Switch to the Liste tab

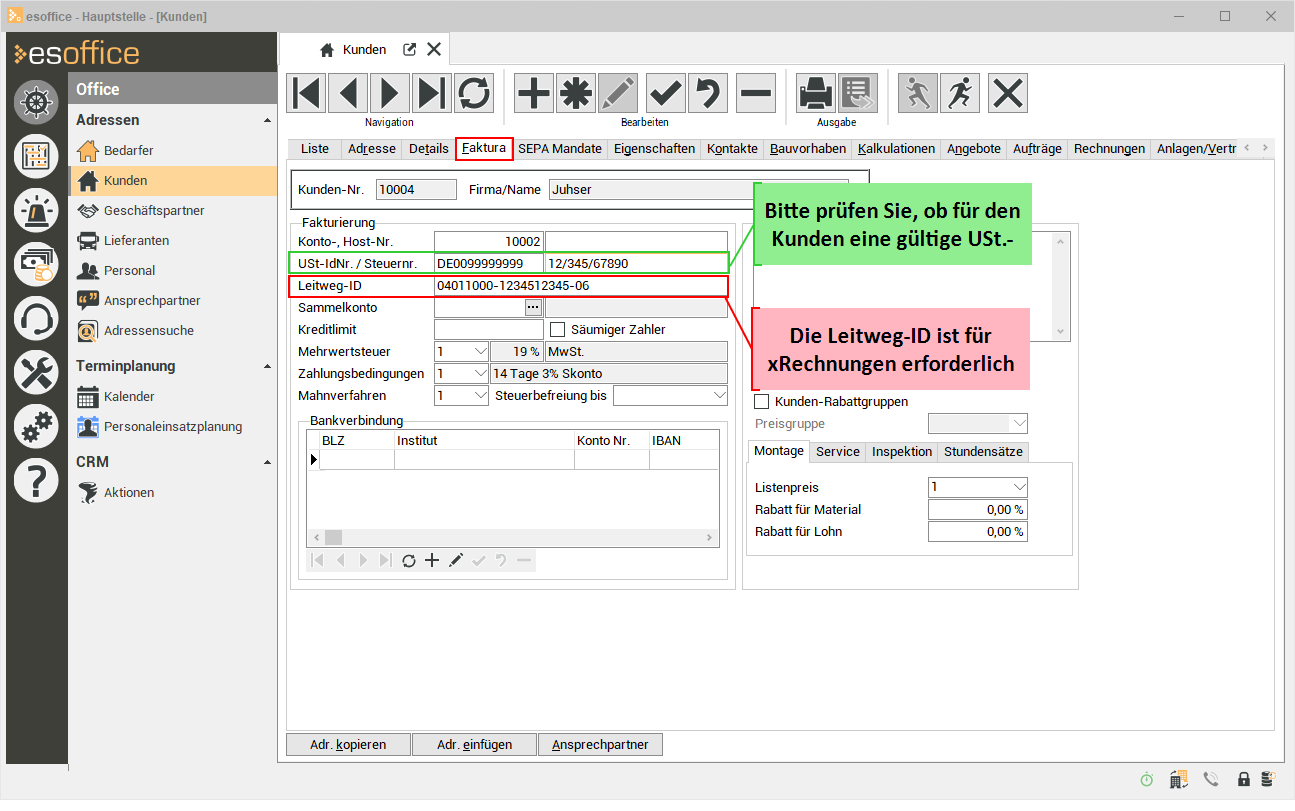(314, 149)
